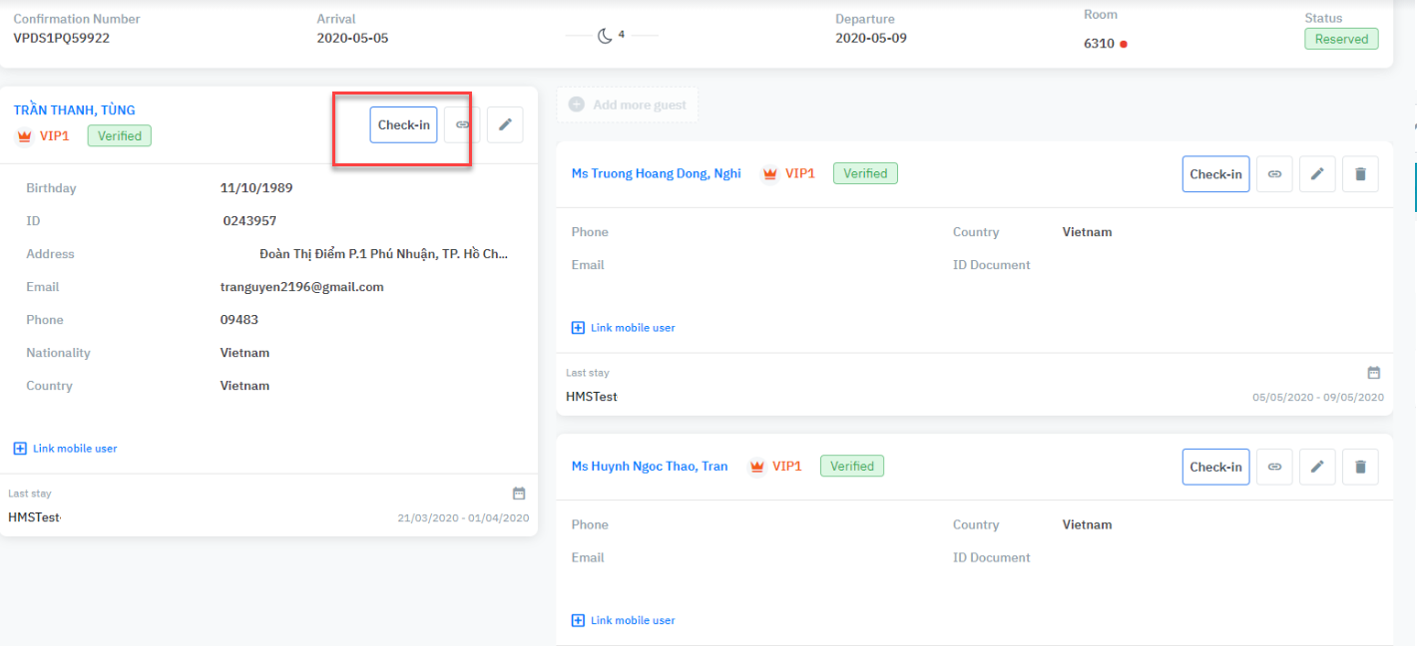This screenshot has width=1417, height=646.
Task: Edit guest Ms Truong Hoang Dong, Nghi
Action: [1317, 174]
